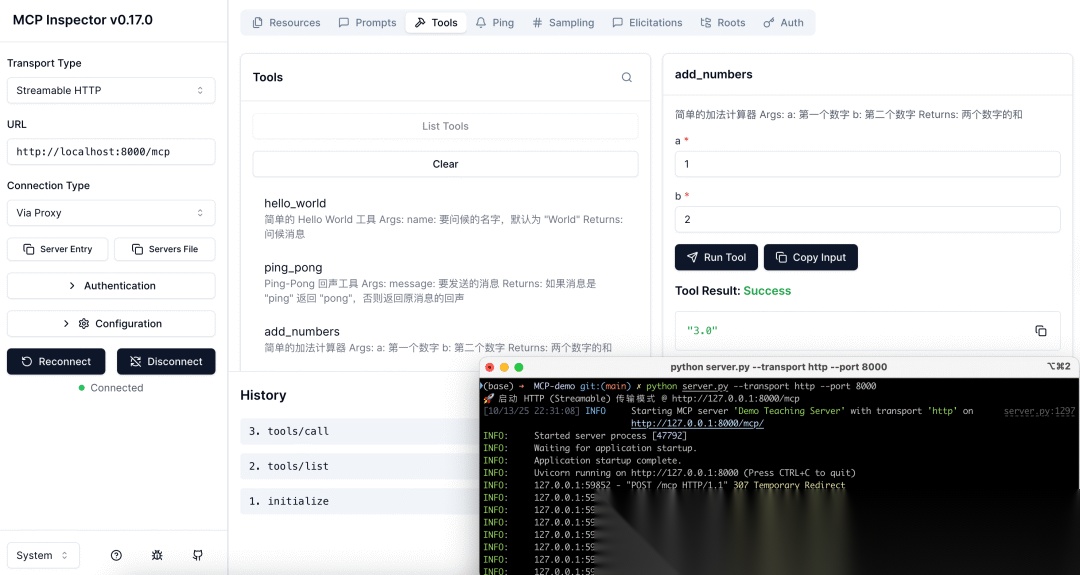This screenshot has width=1080, height=575.
Task: Expand the Authentication section
Action: [111, 286]
